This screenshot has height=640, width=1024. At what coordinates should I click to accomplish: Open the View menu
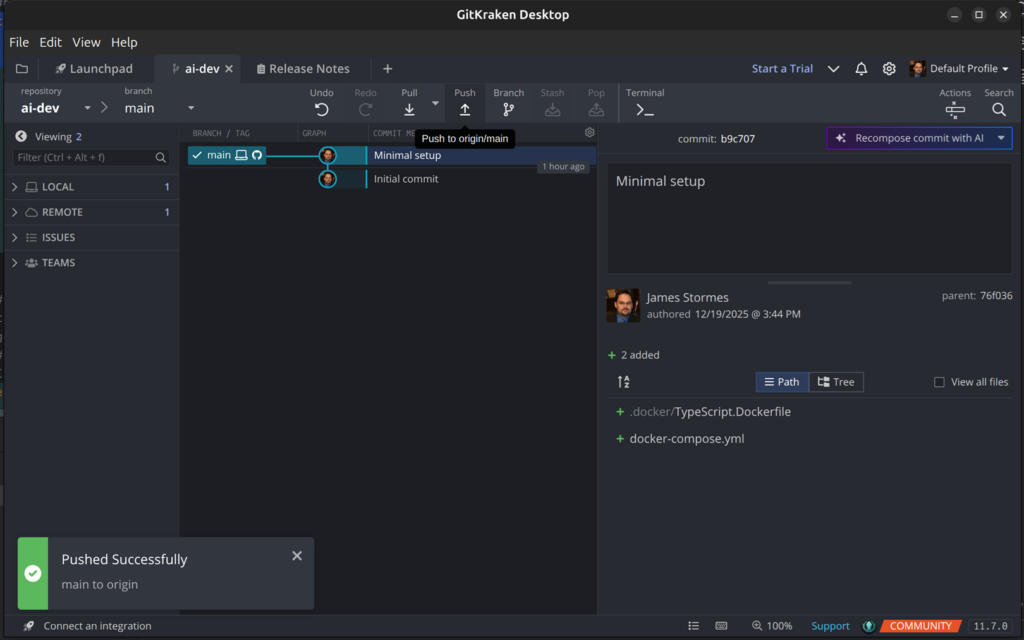click(86, 42)
